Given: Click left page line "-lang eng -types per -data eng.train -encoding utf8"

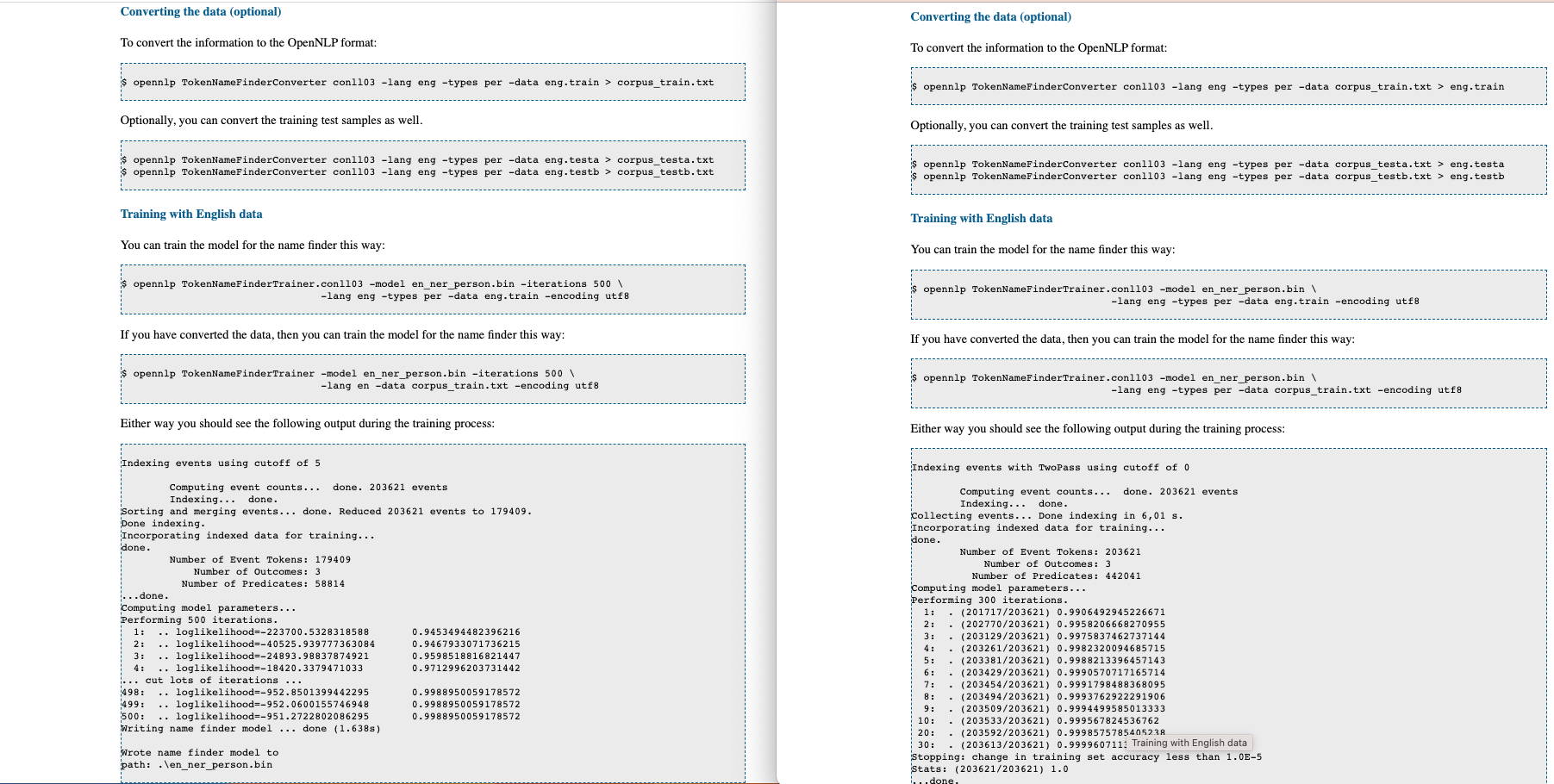Looking at the screenshot, I should point(475,296).
